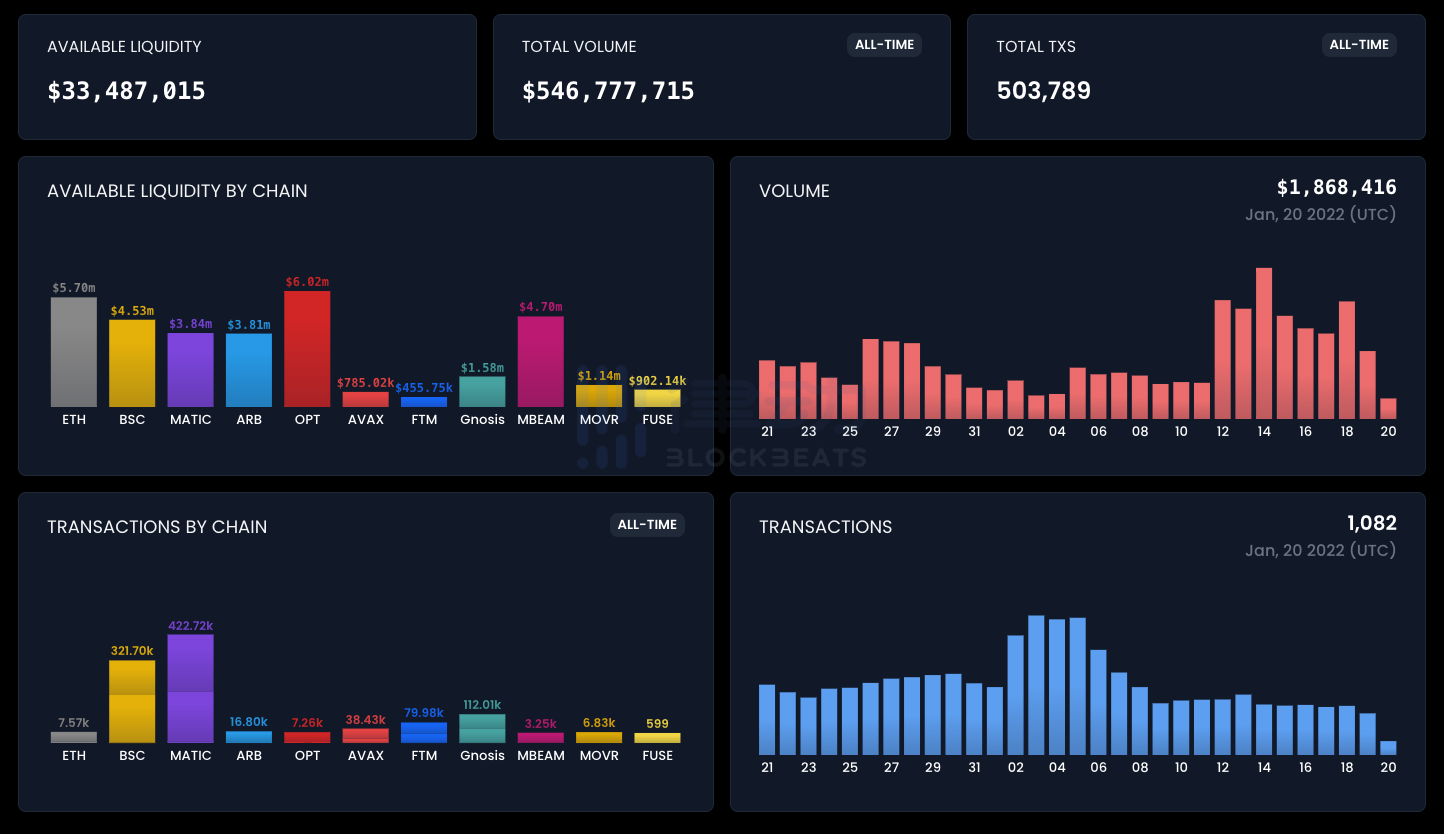Click the Volume bar for day 12

[1222, 359]
